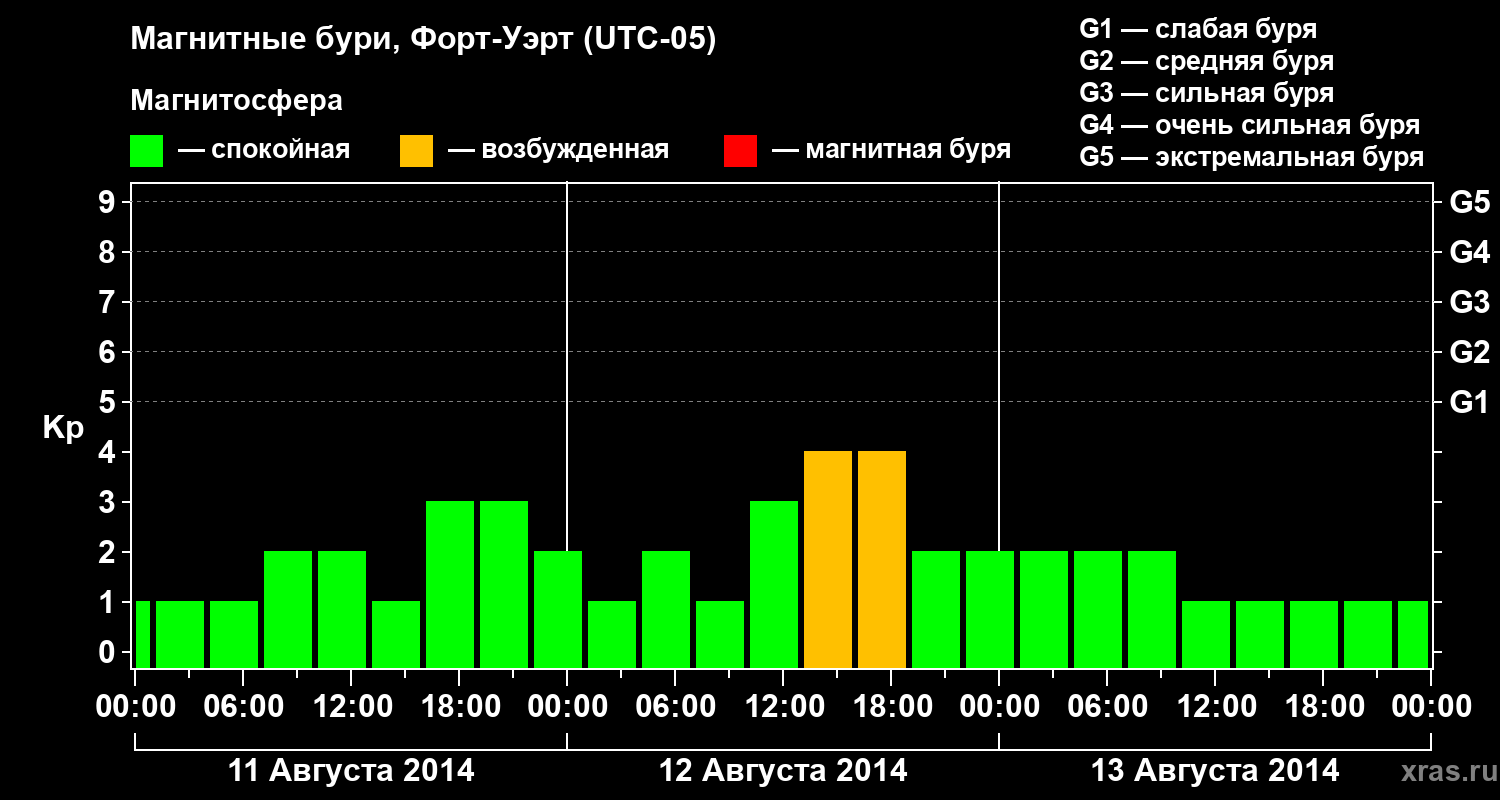Click the green 'спокойная' legend swatch
This screenshot has width=1500, height=800.
click(x=146, y=151)
